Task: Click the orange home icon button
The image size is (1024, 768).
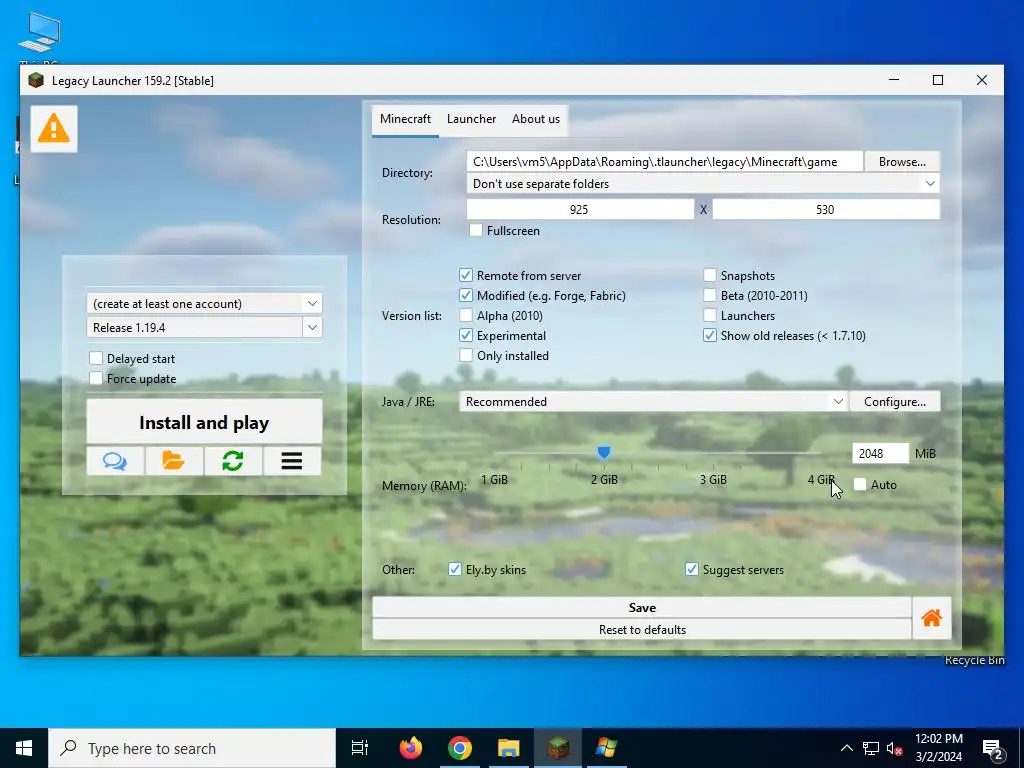Action: pyautogui.click(x=932, y=618)
